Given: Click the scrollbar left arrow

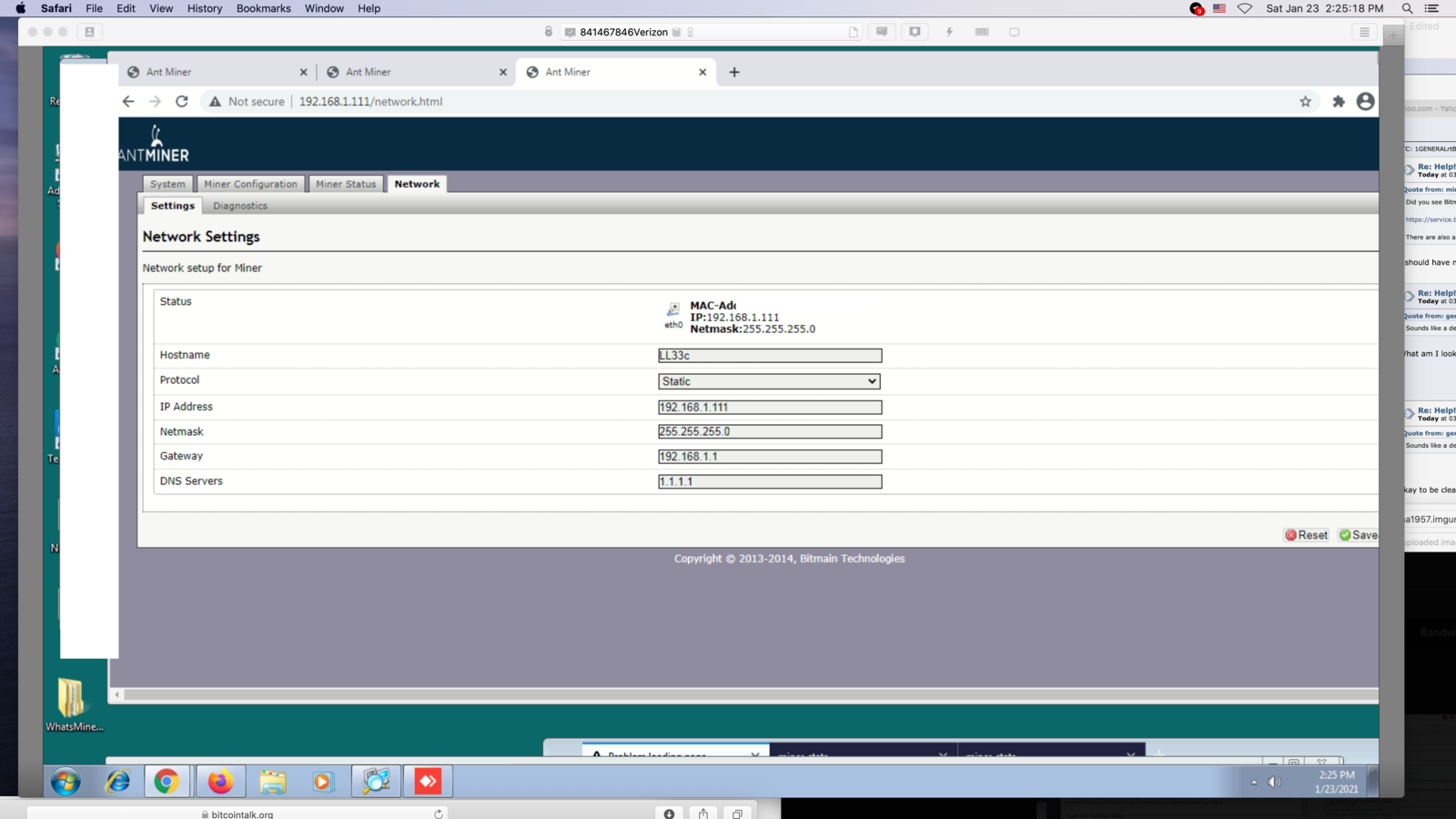Looking at the screenshot, I should 116,694.
